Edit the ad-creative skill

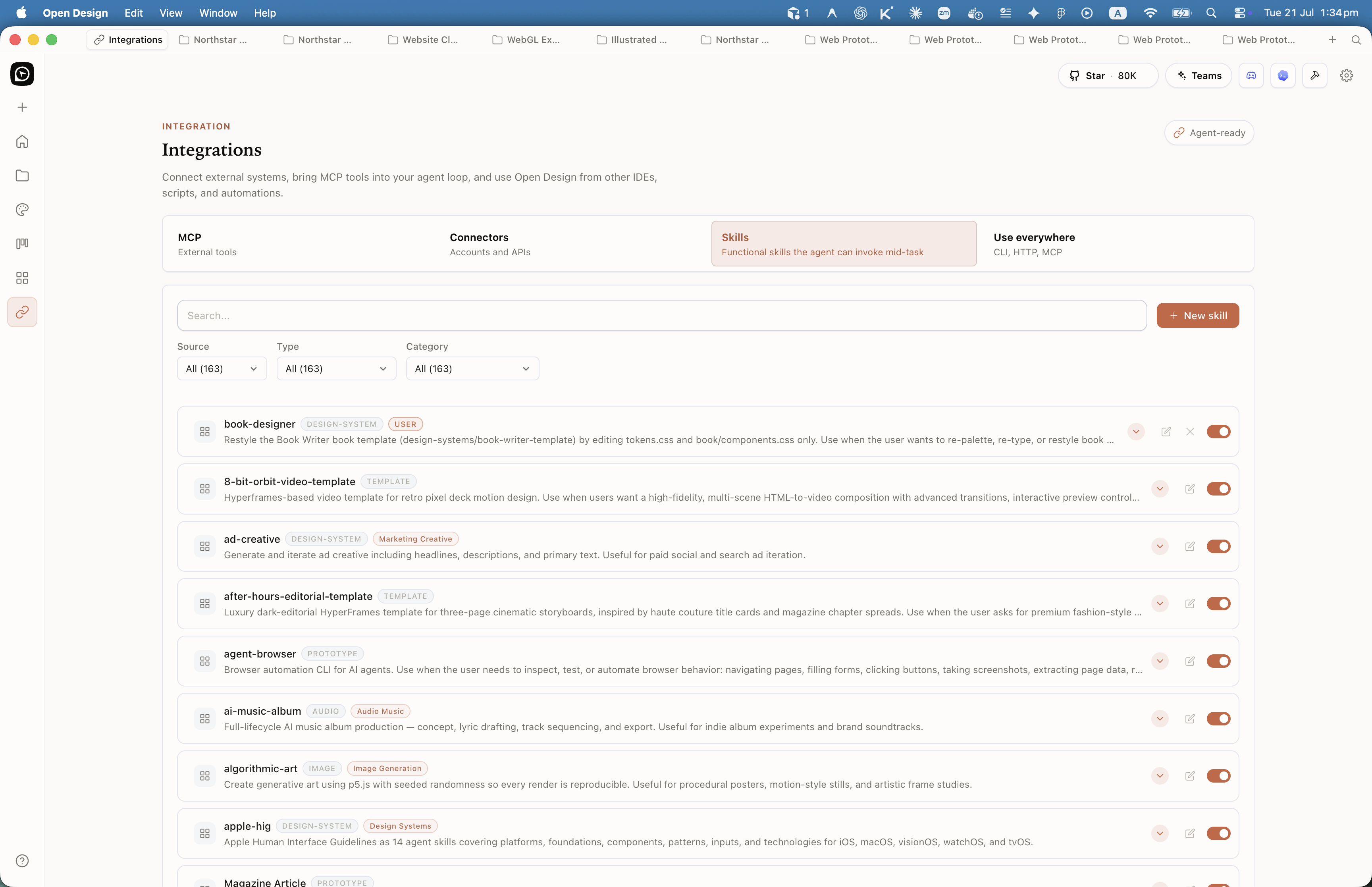coord(1190,546)
